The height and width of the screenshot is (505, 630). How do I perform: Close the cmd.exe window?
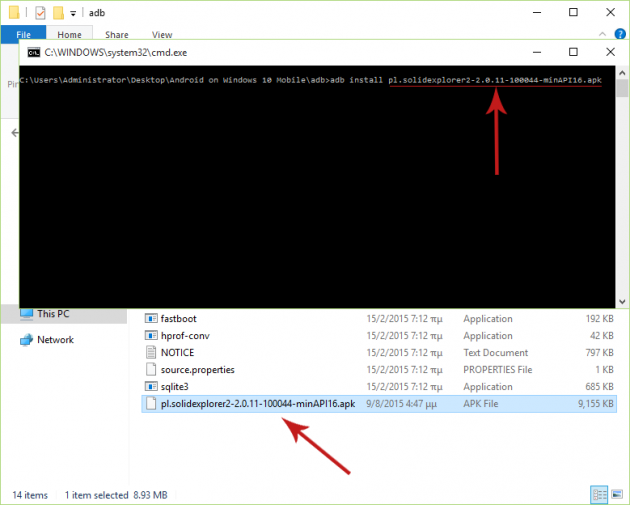610,52
